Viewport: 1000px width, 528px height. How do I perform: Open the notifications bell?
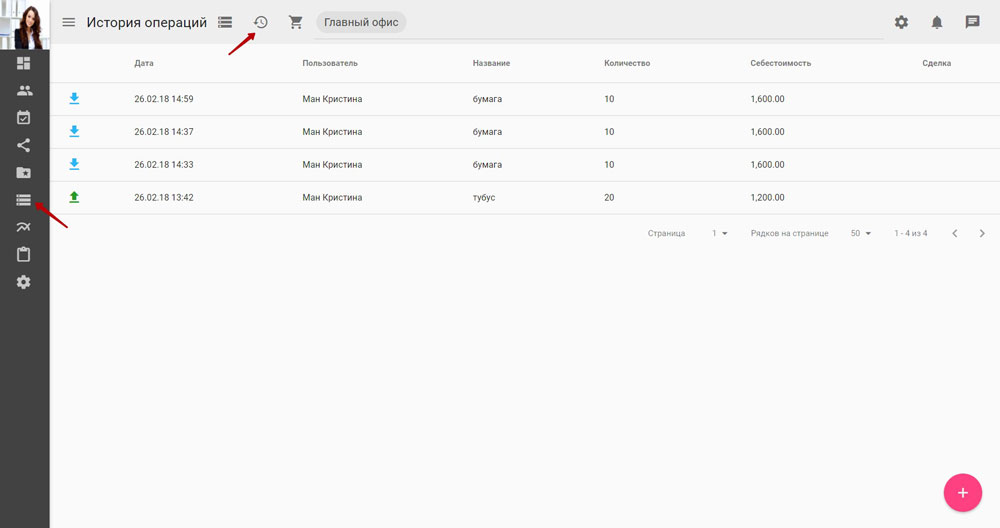pyautogui.click(x=937, y=22)
